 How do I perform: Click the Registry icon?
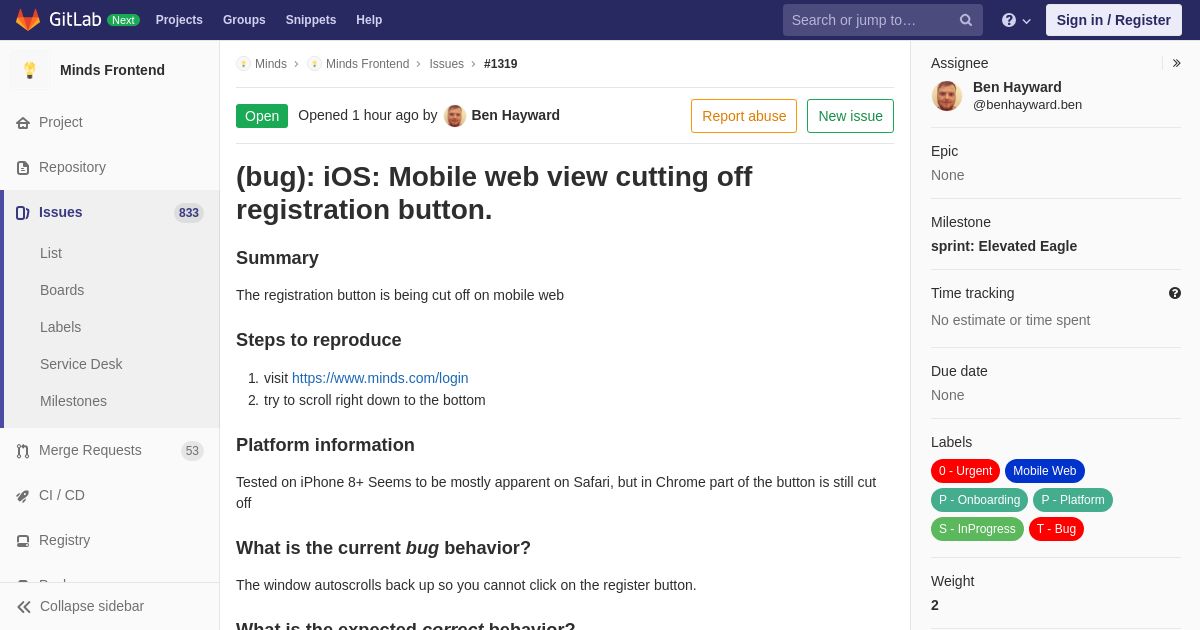click(x=23, y=541)
